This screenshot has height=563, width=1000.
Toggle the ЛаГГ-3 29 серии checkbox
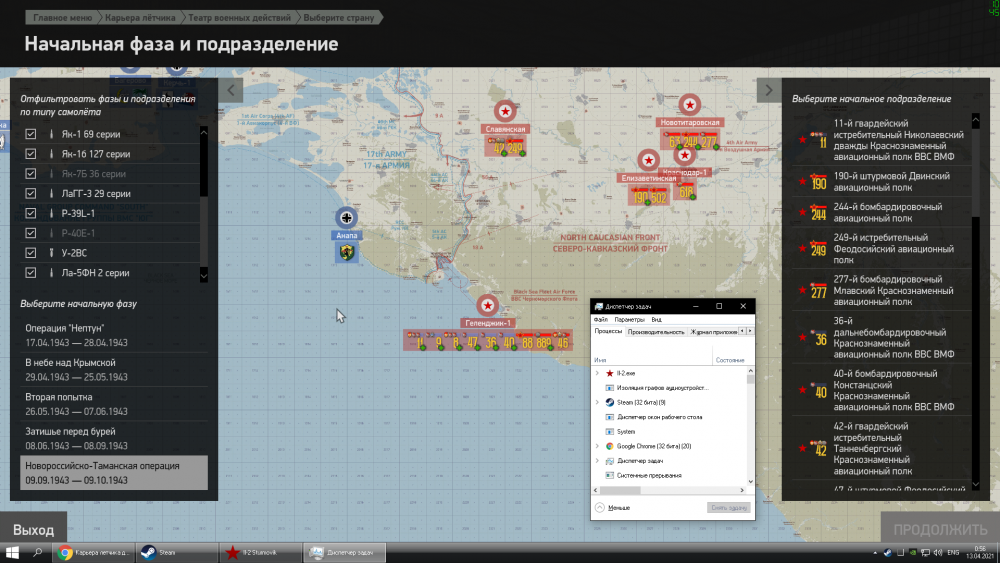(x=31, y=193)
